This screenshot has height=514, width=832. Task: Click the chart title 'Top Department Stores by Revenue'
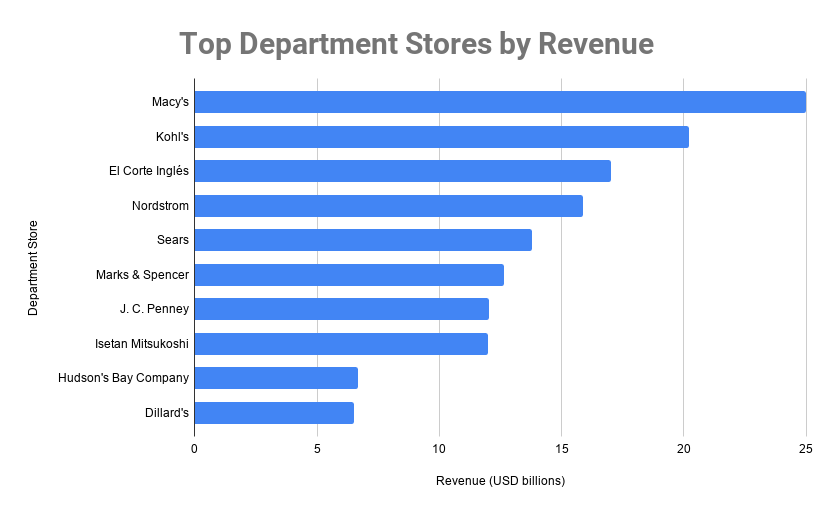point(416,44)
